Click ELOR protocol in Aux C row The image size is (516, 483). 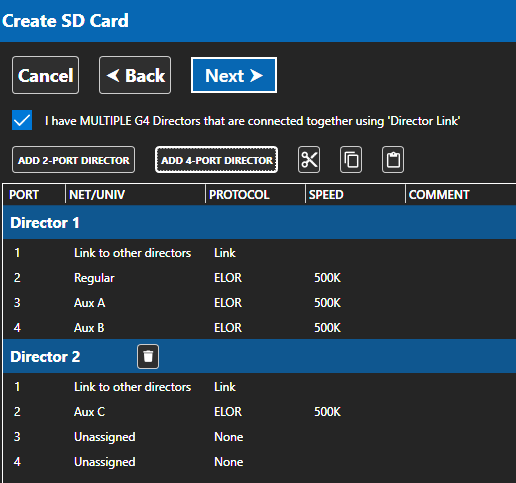228,412
